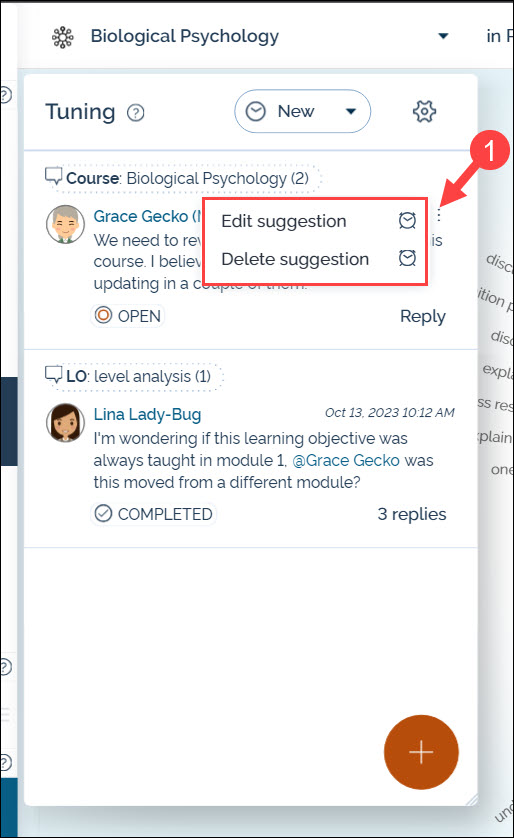Open the three-dot menu on Grace's suggestion

(439, 215)
